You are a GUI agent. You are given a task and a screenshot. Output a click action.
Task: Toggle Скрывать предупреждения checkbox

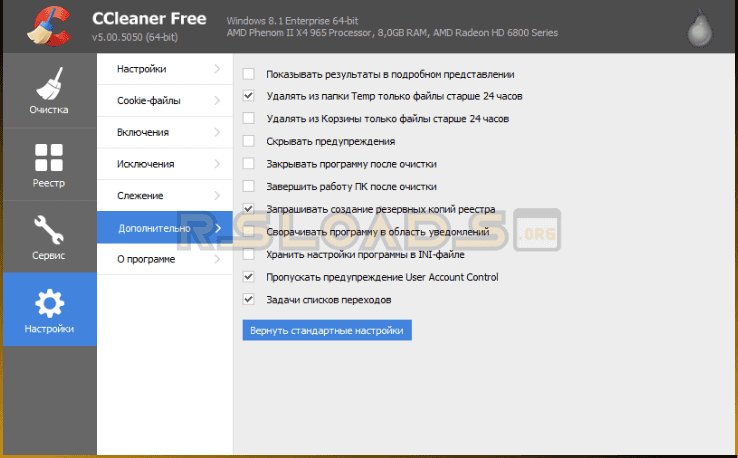(x=249, y=141)
